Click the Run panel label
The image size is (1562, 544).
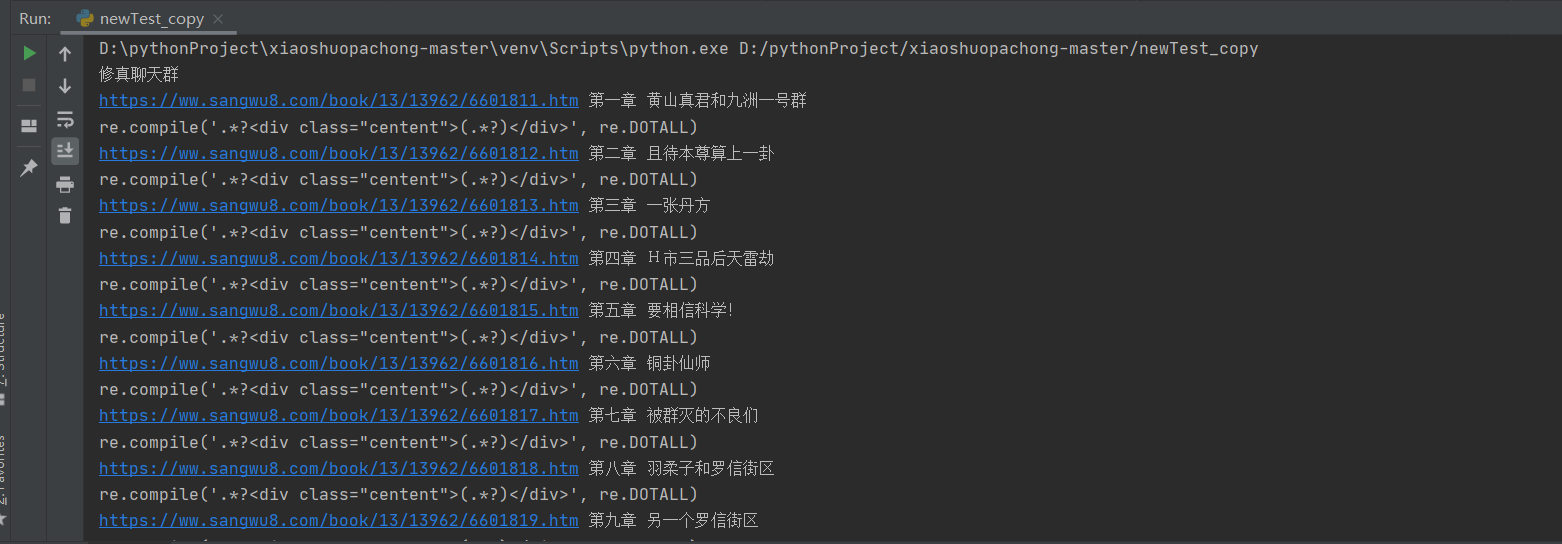coord(35,19)
